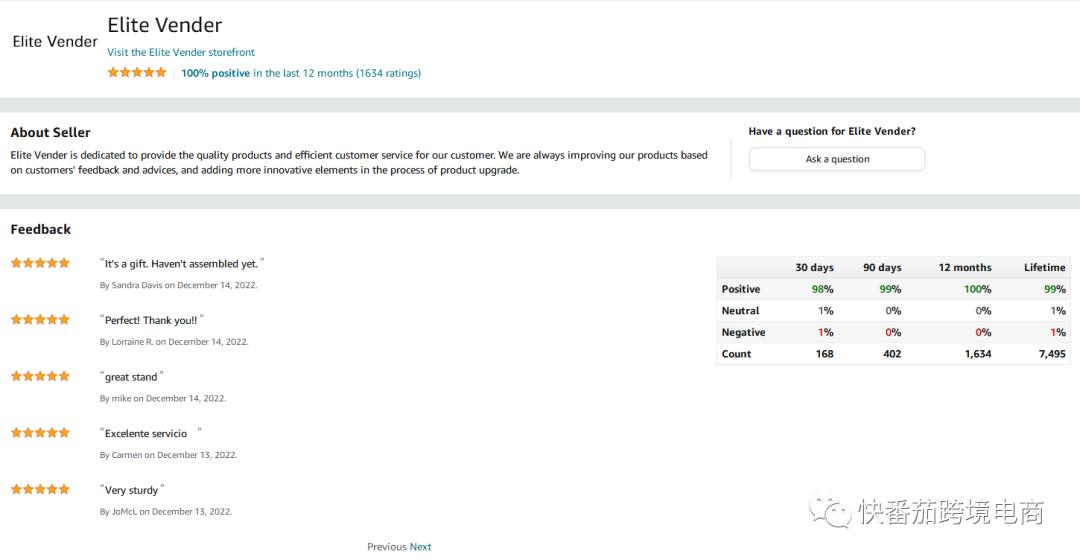Click the Positive row label
The height and width of the screenshot is (560, 1080).
740,289
